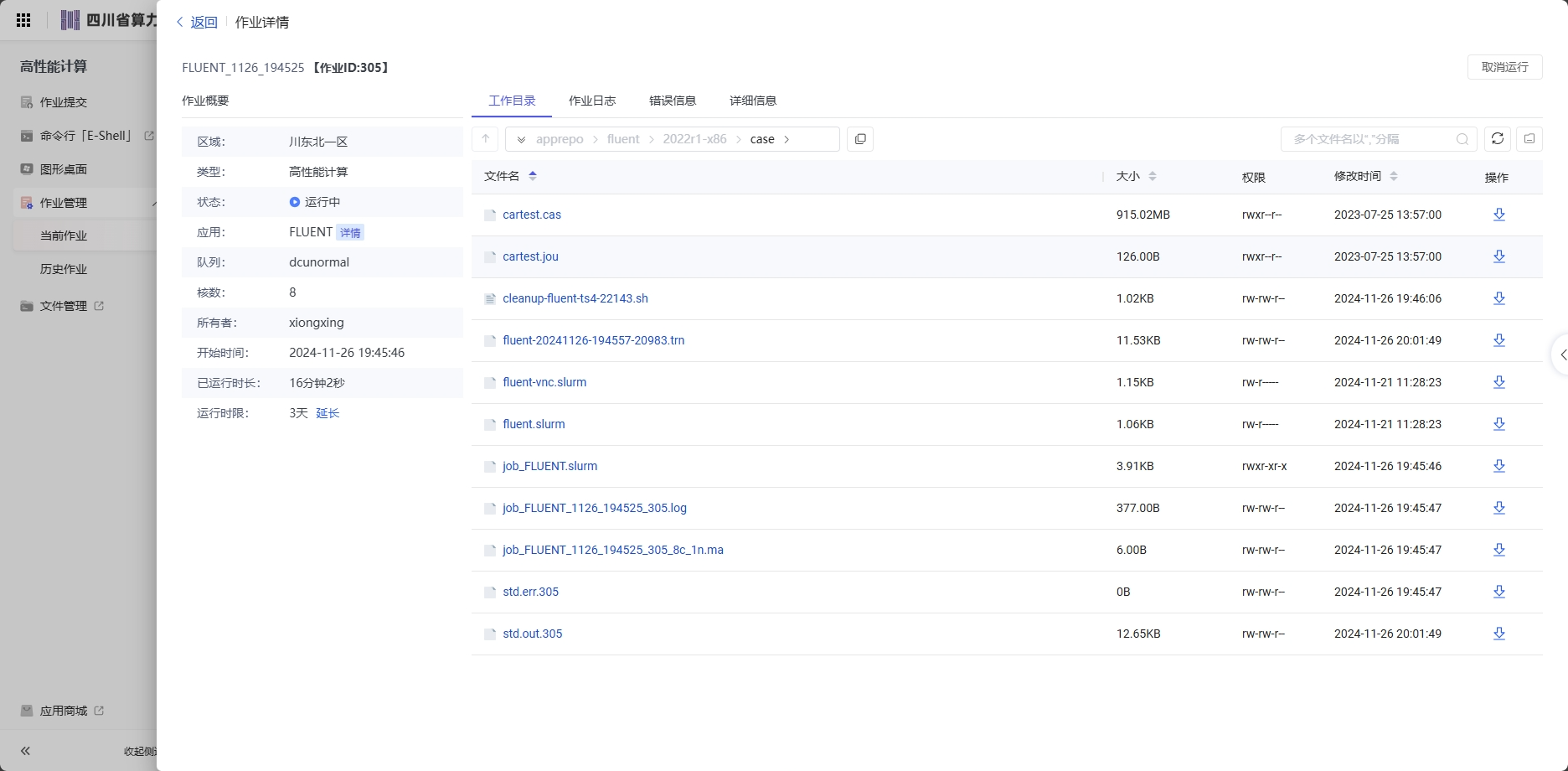Download the cartest.cas file

1499,215
